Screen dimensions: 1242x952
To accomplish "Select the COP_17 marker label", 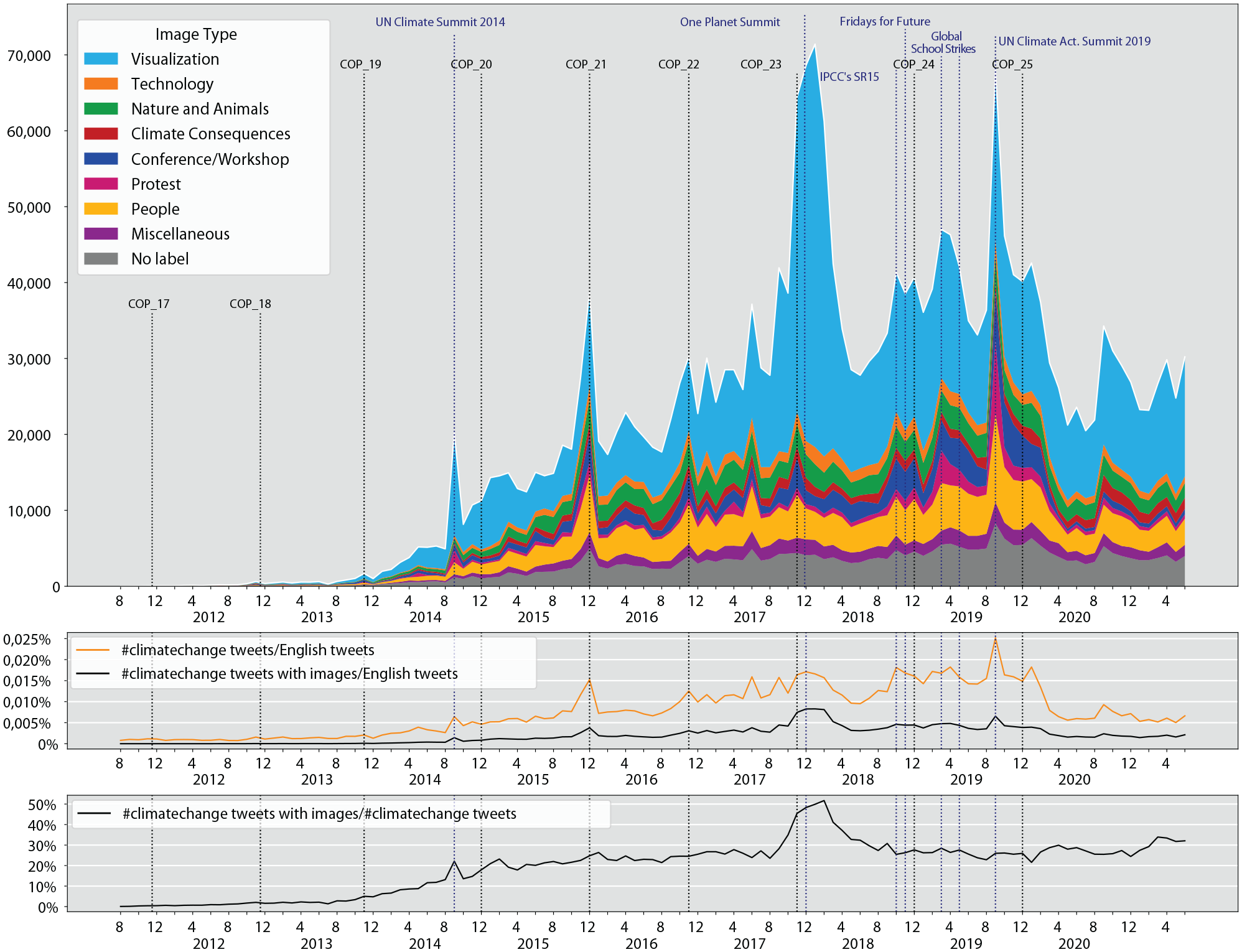I will (x=149, y=304).
